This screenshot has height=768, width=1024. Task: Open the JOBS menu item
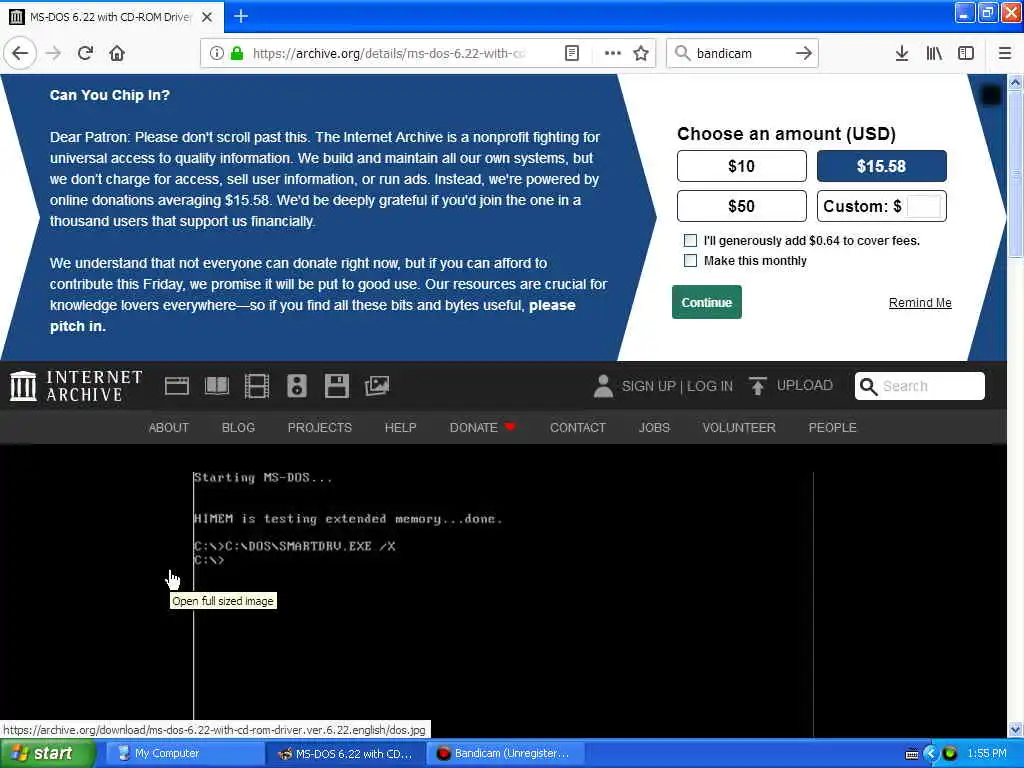tap(654, 427)
